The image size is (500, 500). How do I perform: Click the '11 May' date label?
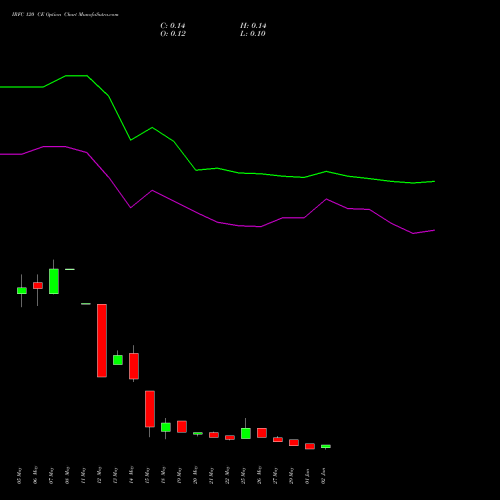point(83,476)
